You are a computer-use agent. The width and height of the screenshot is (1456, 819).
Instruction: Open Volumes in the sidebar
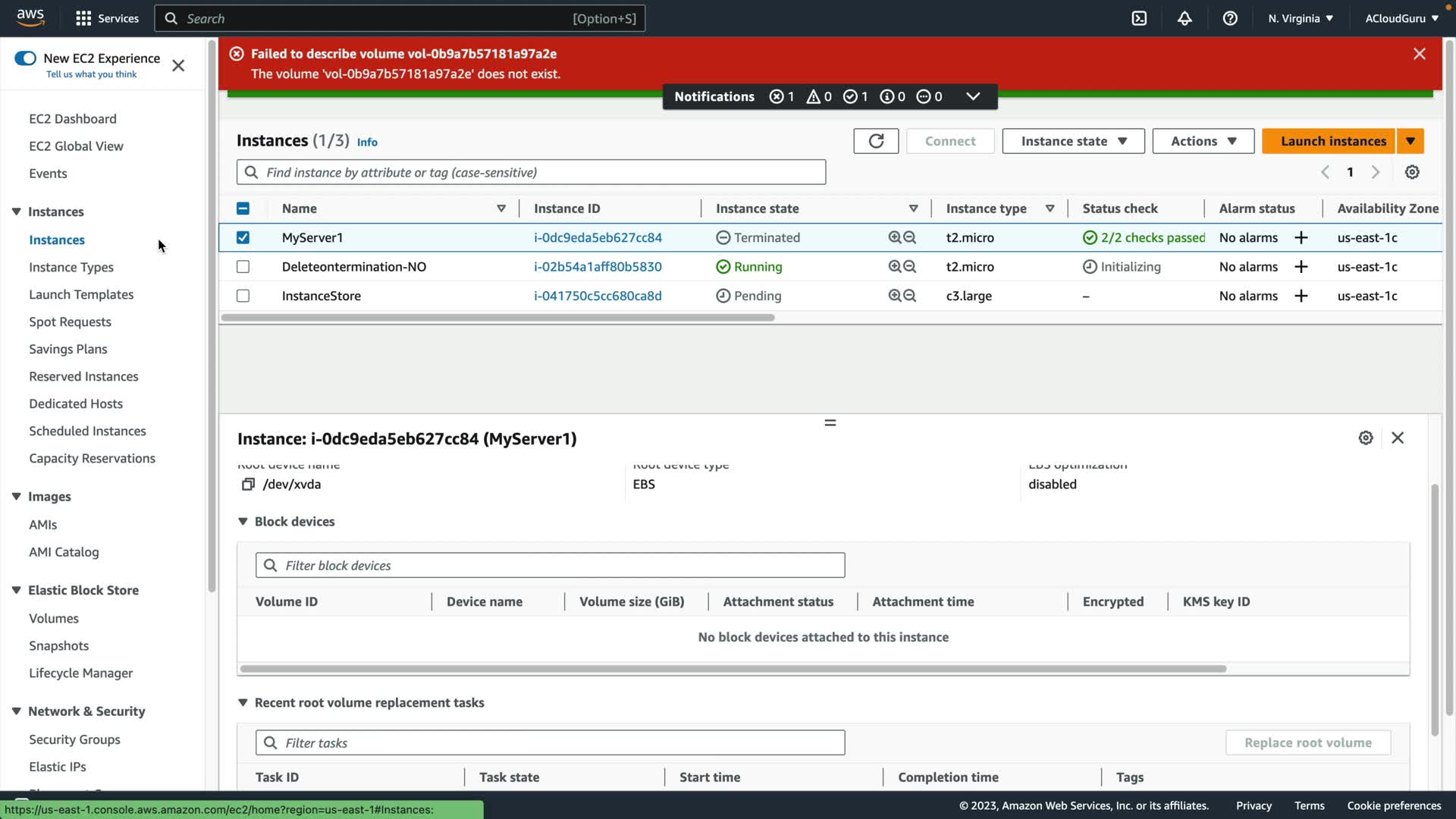[54, 618]
